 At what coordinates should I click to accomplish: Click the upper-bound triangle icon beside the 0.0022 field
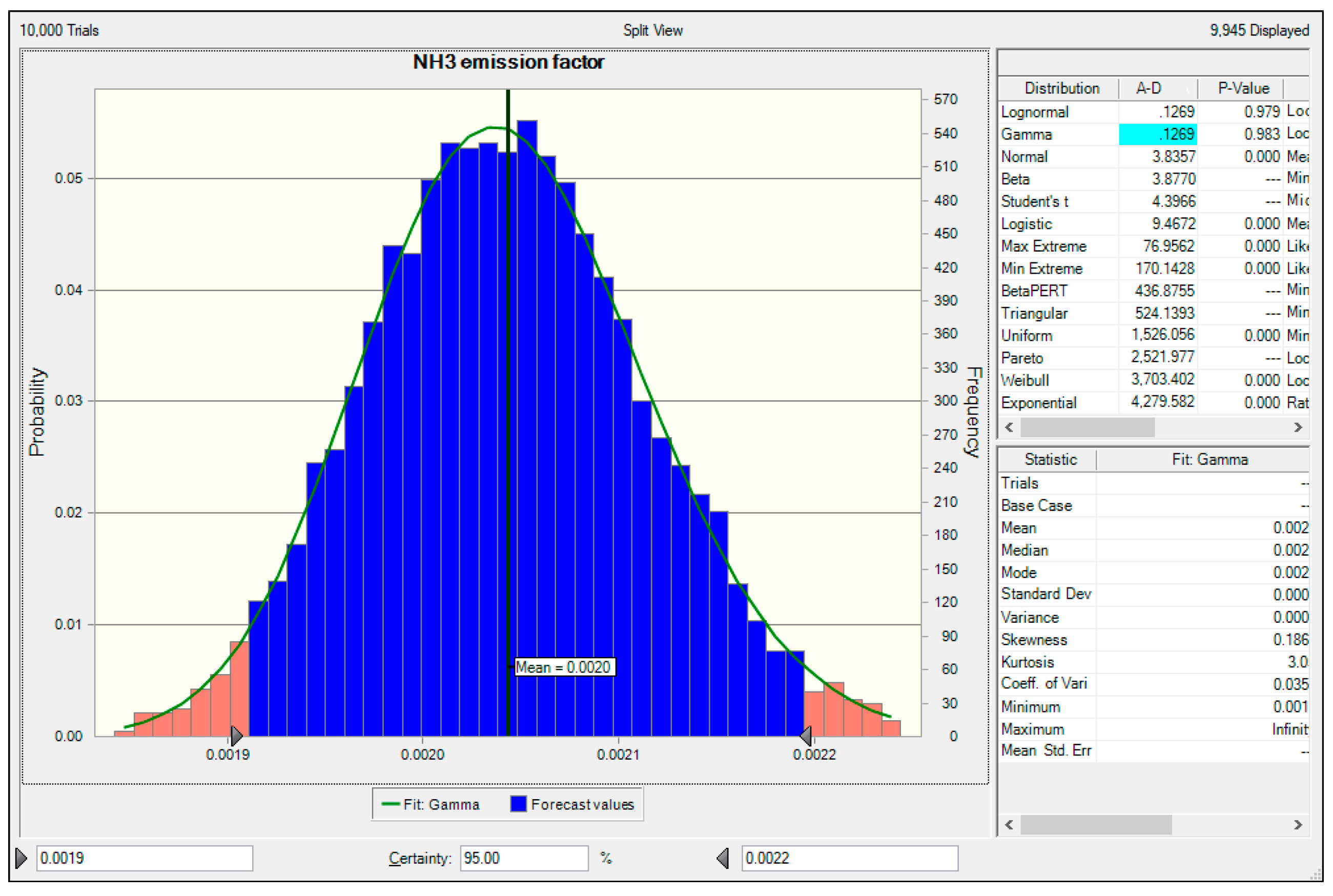[x=723, y=858]
